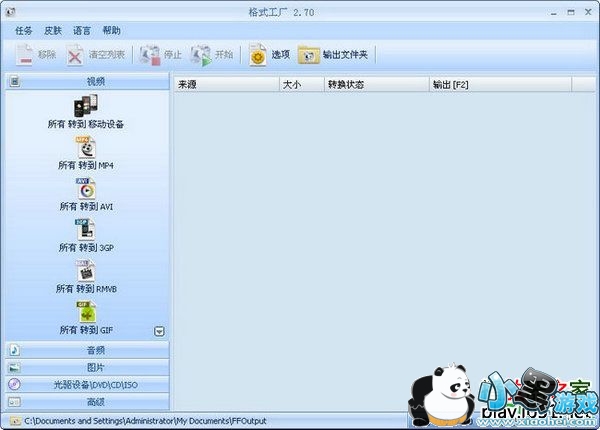Viewport: 600px width, 430px height.
Task: Click the 输出文件夹 toolbar label
Action: point(345,55)
